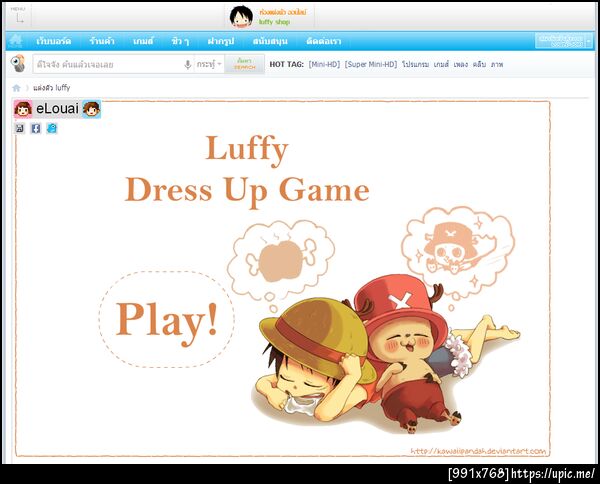
Task: Click the คลิป hot tag link
Action: point(479,64)
